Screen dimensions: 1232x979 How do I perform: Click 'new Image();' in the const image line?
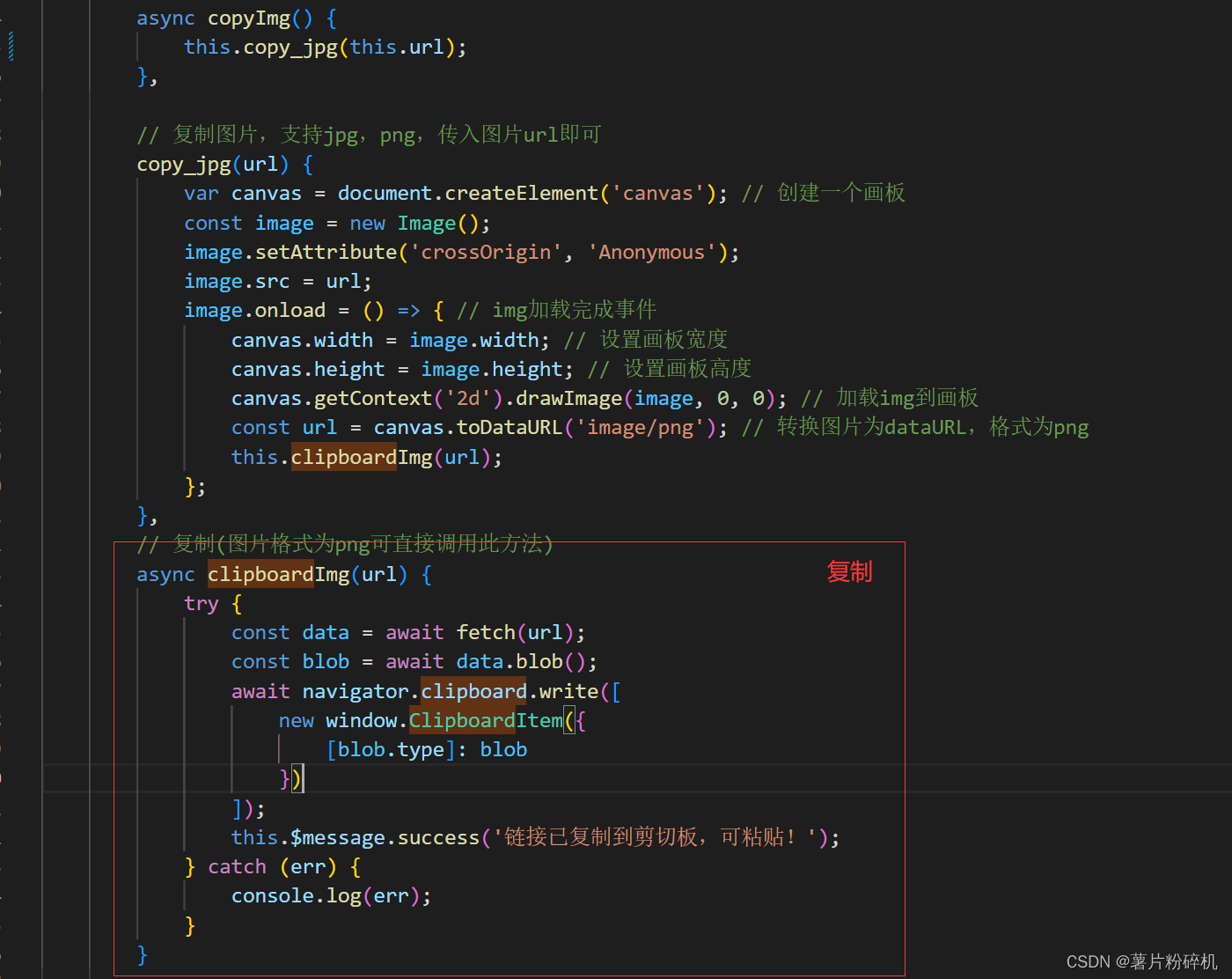pyautogui.click(x=420, y=224)
